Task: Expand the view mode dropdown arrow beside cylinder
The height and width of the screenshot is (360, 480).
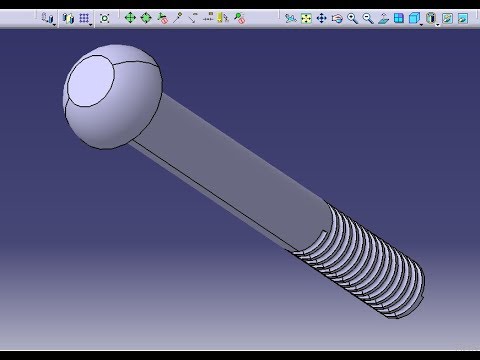Action: click(x=437, y=25)
